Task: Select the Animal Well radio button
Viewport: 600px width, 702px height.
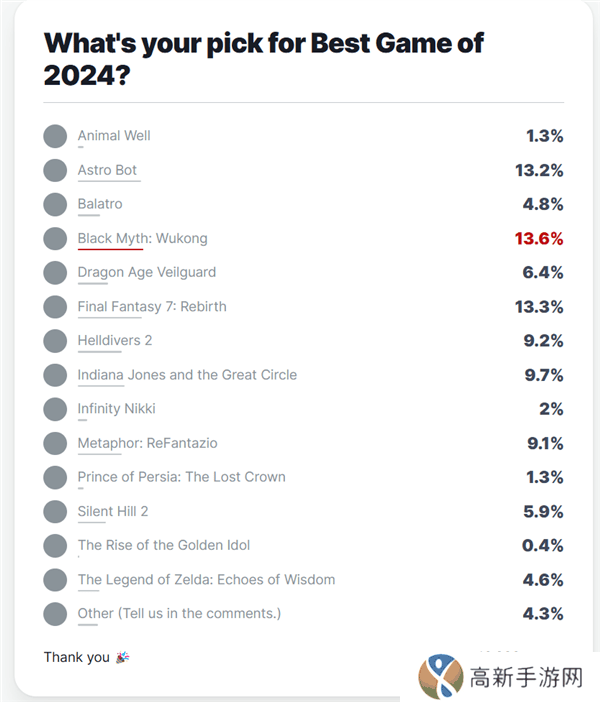Action: pos(55,136)
